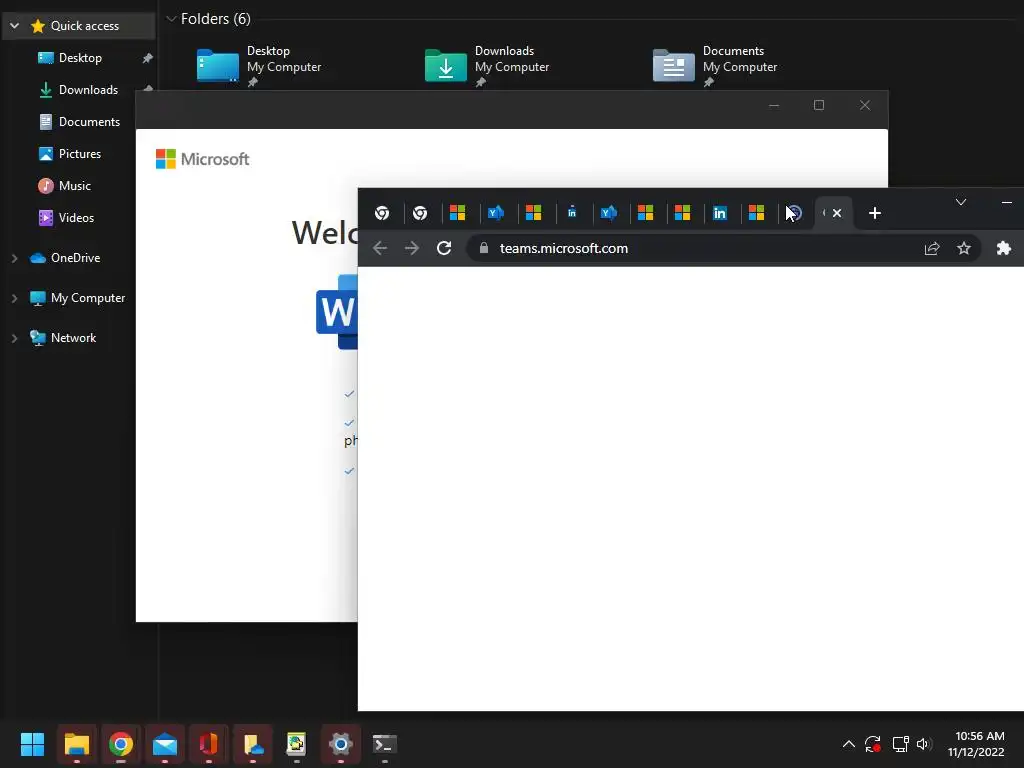1024x768 pixels.
Task: Select Pictures in the sidebar
Action: 79,153
